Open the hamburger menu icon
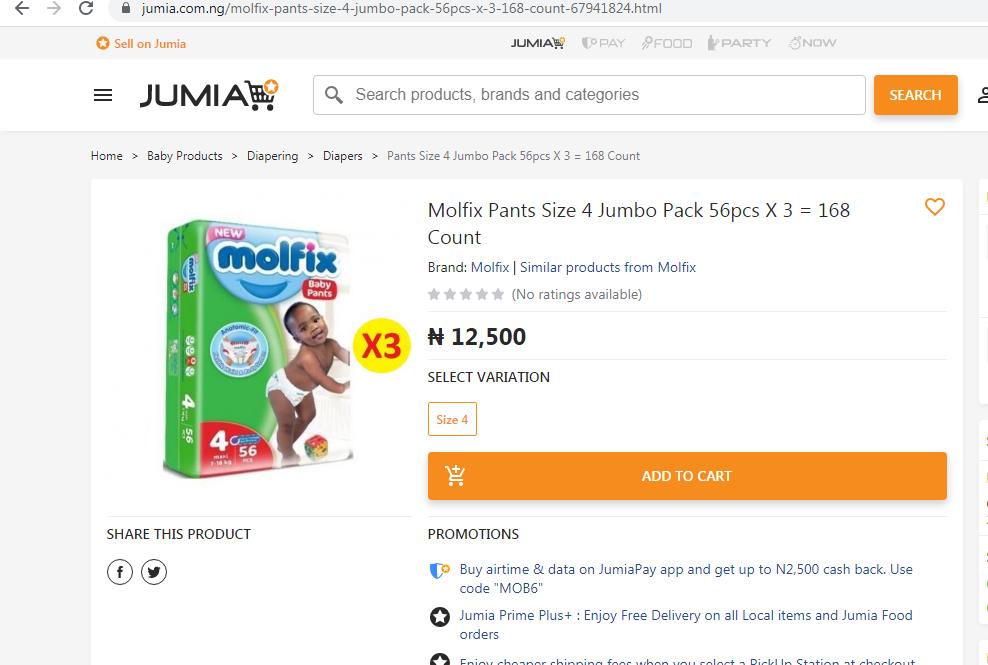Viewport: 988px width, 665px height. [x=103, y=95]
